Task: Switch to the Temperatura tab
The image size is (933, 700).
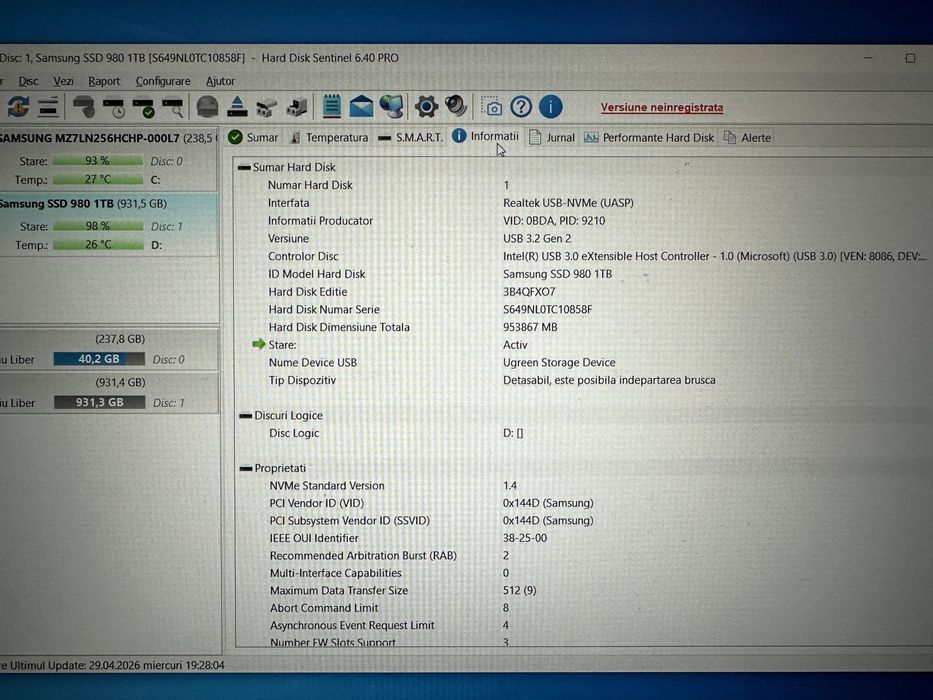Action: [328, 138]
